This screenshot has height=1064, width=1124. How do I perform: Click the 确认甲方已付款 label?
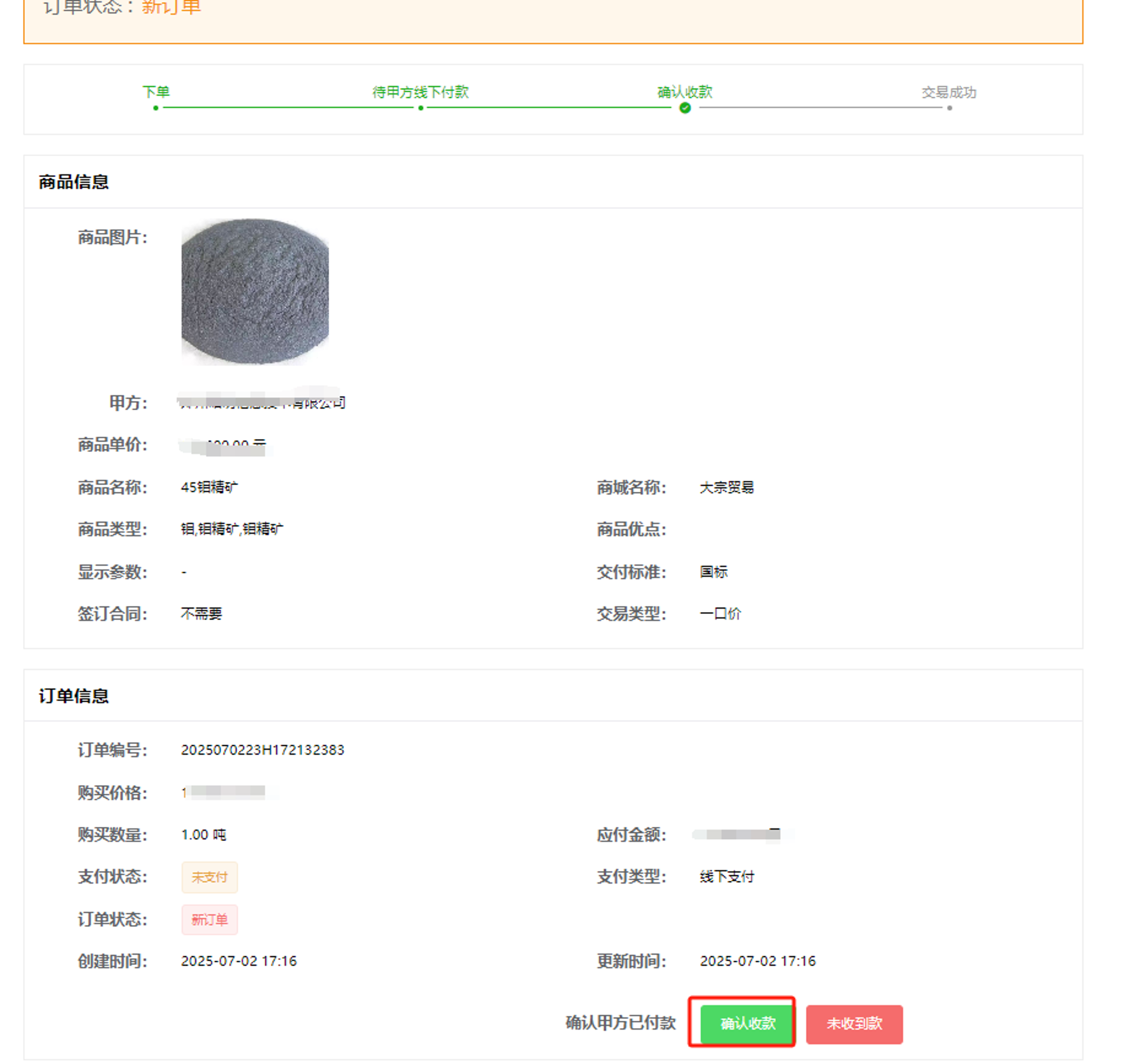coord(620,1022)
